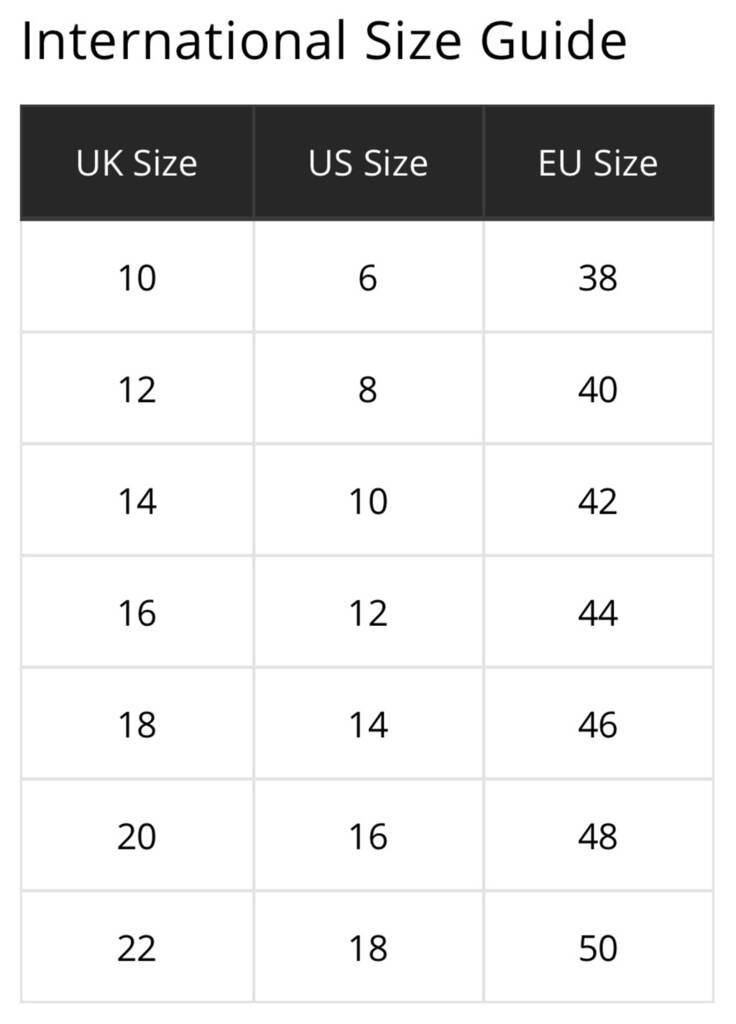Click UK size 16 cell
The width and height of the screenshot is (736, 1024).
pyautogui.click(x=136, y=612)
